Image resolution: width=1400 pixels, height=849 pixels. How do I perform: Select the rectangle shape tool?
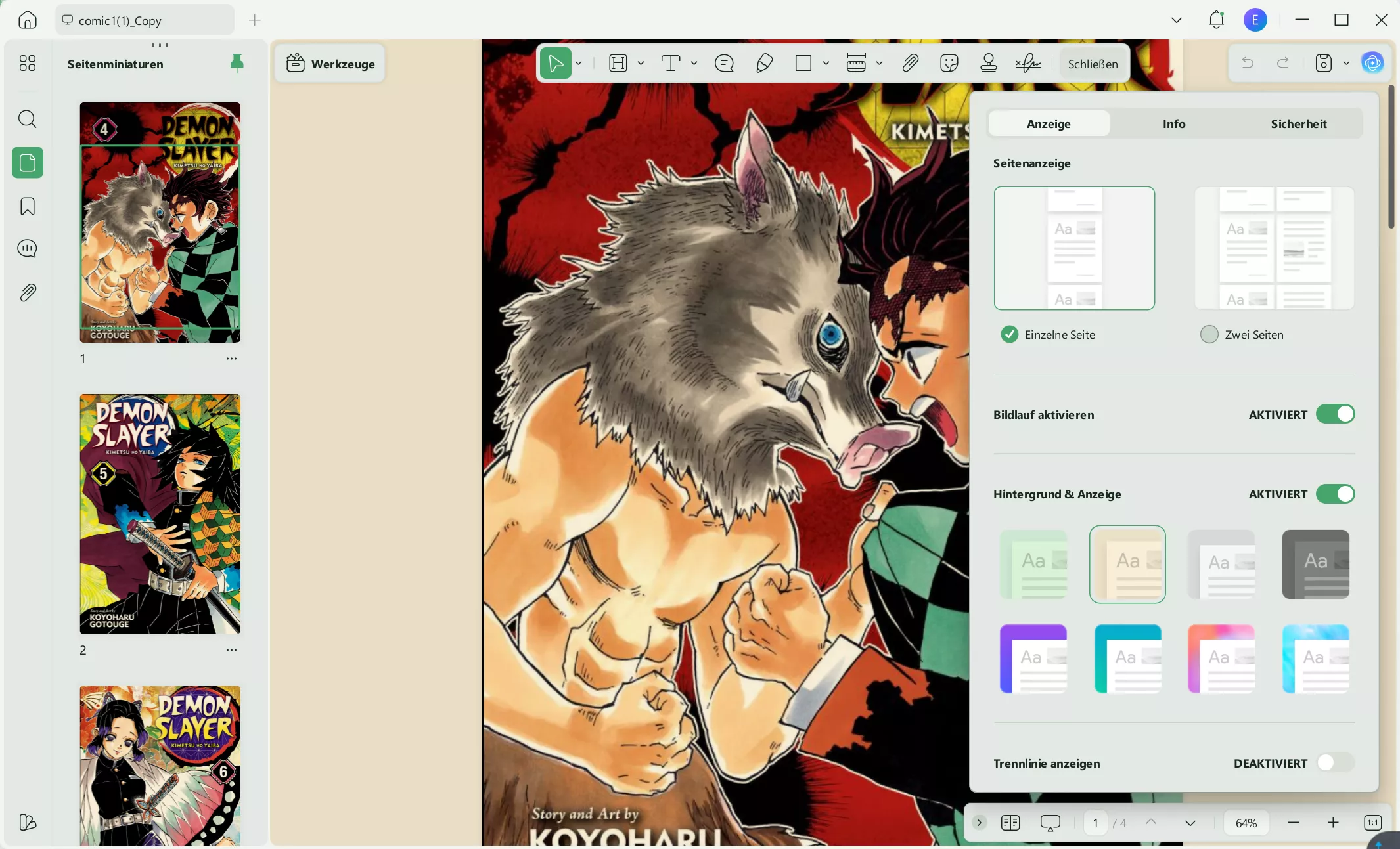pos(803,63)
